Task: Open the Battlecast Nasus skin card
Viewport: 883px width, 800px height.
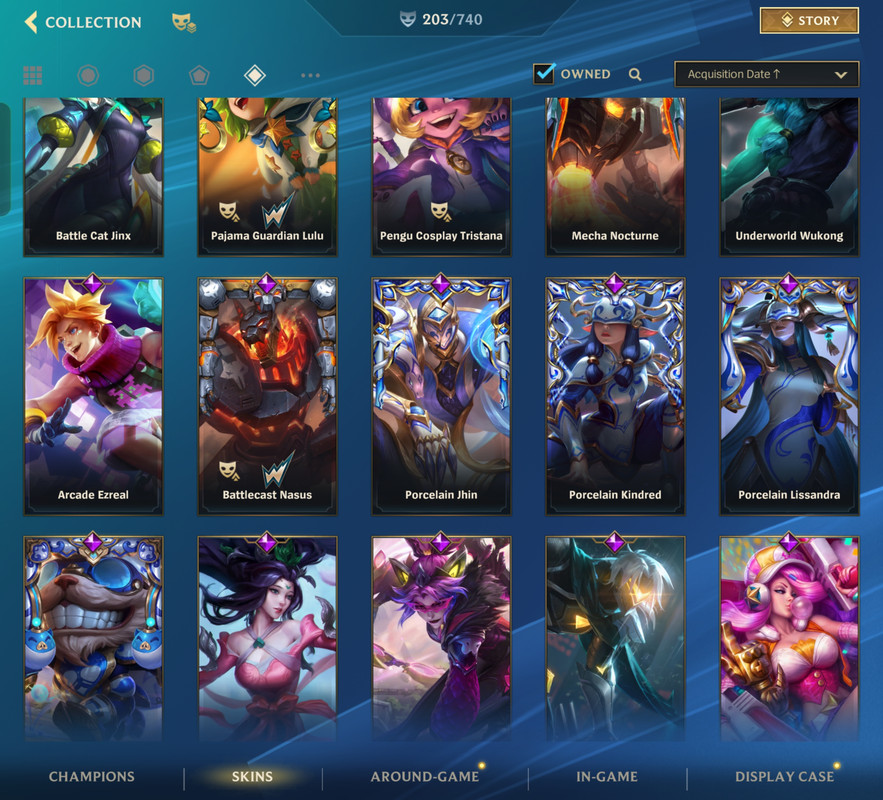Action: point(267,396)
